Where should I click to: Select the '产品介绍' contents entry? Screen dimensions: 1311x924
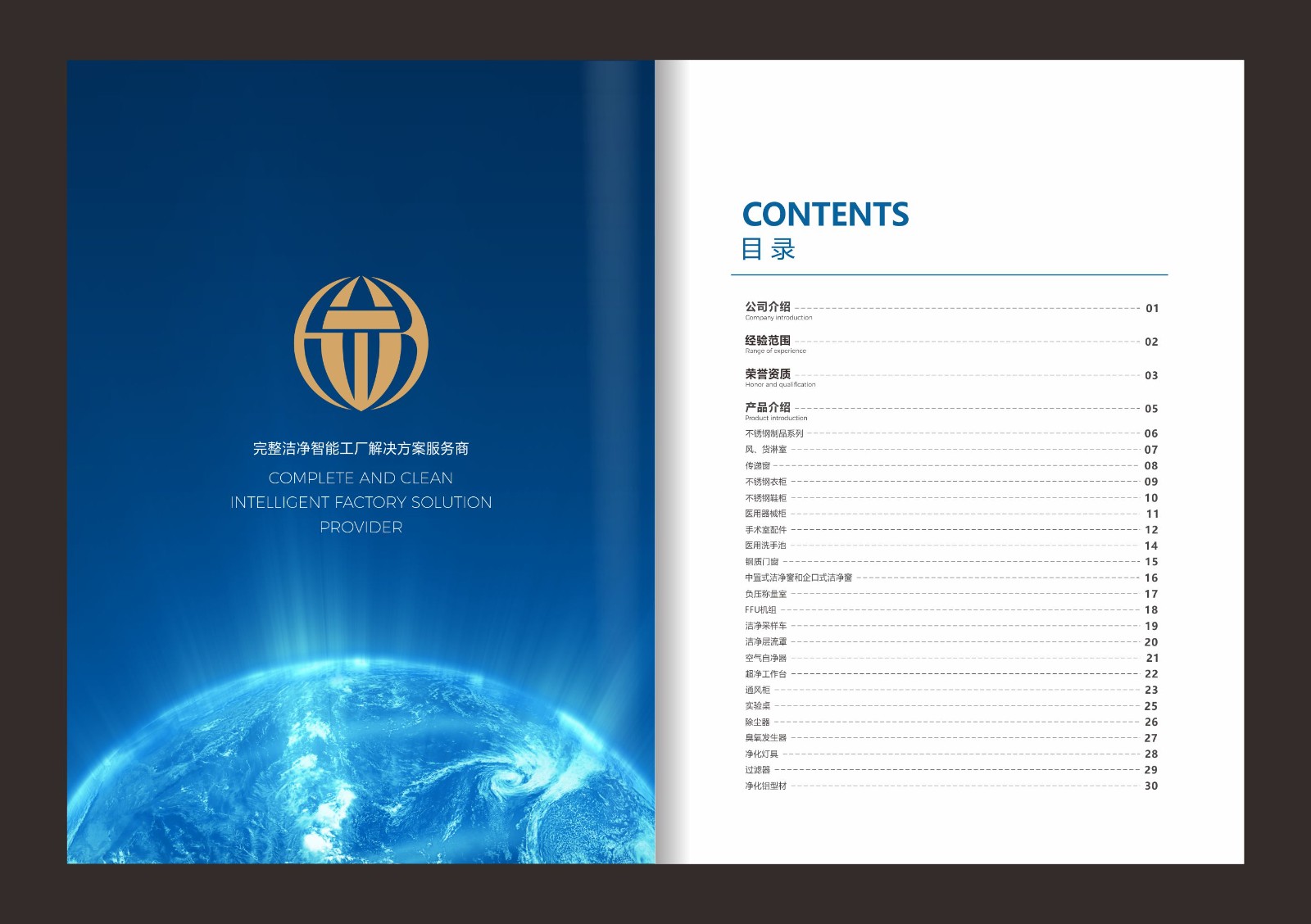[768, 407]
